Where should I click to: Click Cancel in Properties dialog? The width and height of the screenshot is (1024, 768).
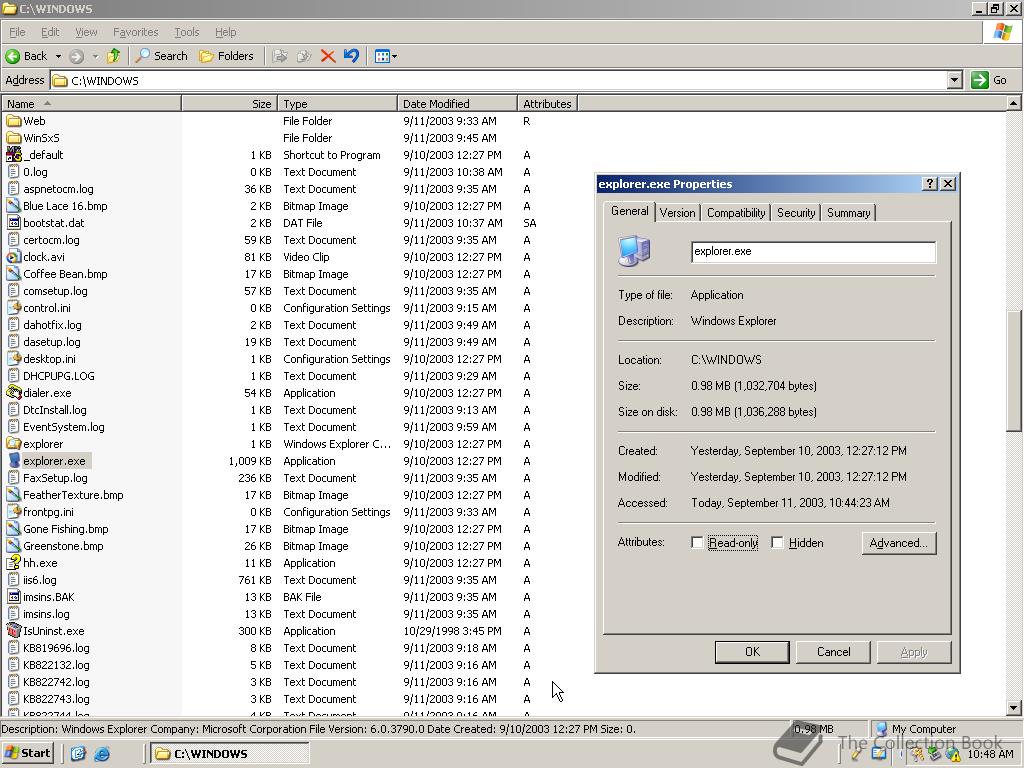pyautogui.click(x=833, y=652)
